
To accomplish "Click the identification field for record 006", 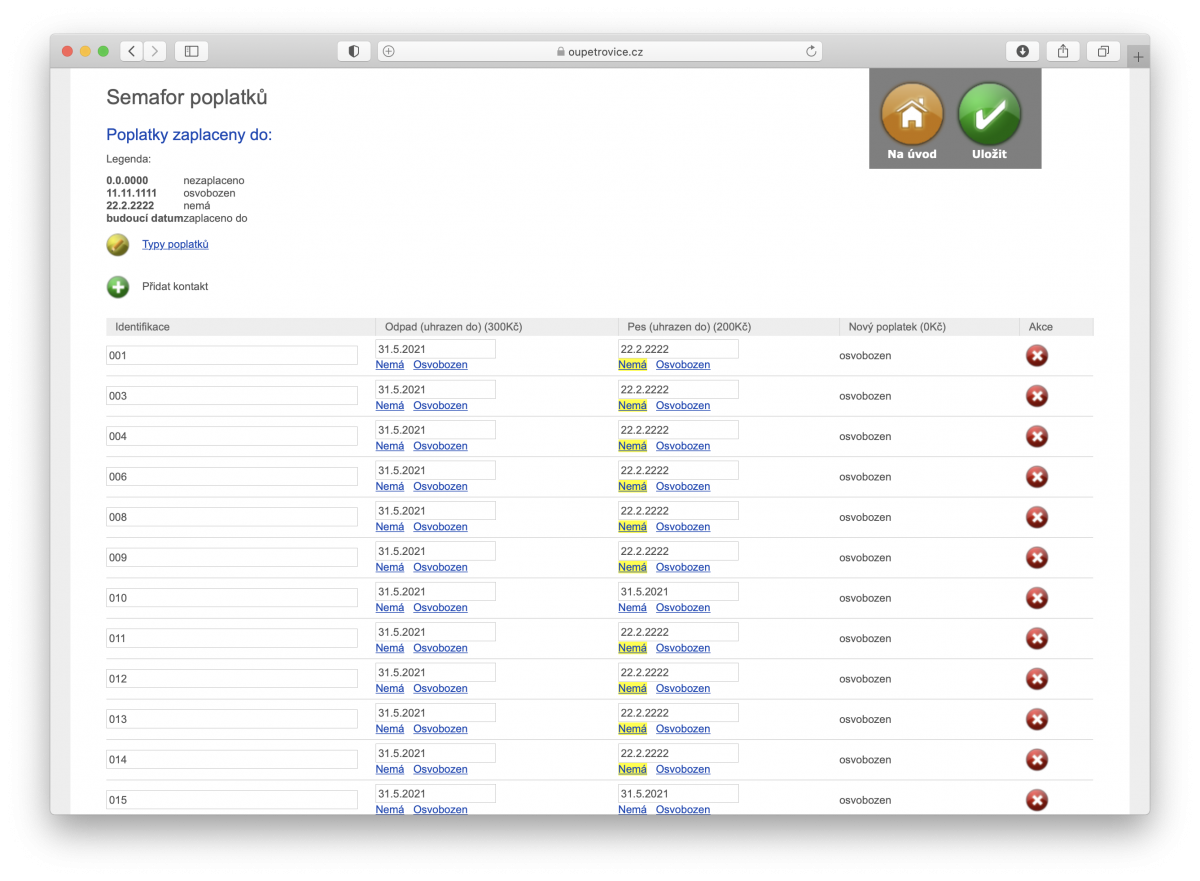I will pyautogui.click(x=231, y=475).
